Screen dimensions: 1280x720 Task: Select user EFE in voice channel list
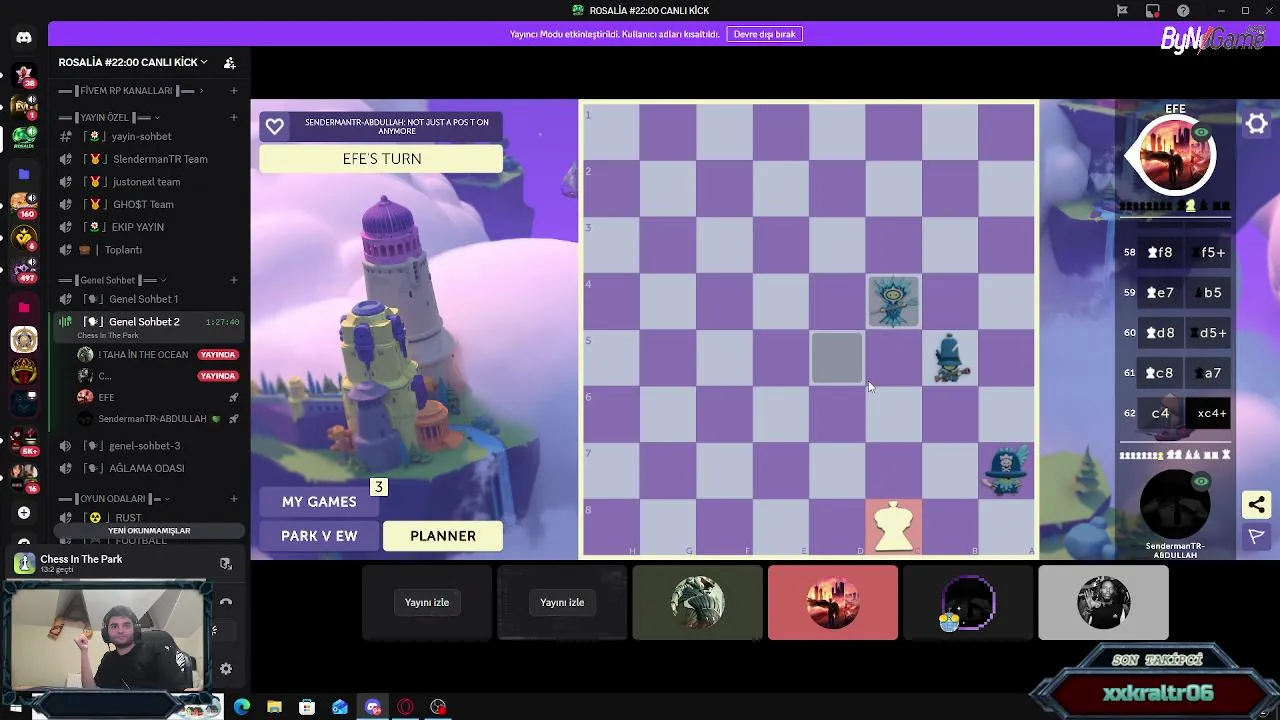[x=158, y=397]
